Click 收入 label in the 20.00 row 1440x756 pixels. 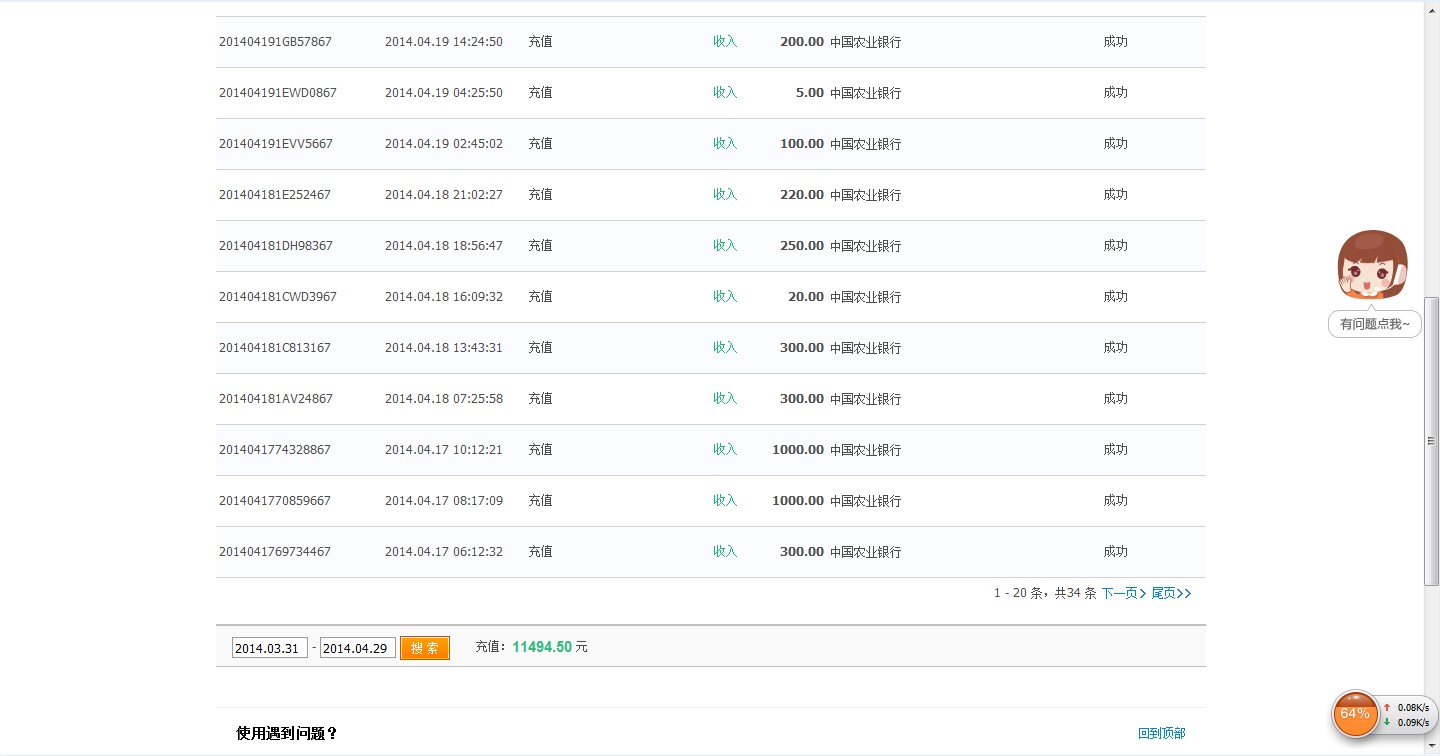click(x=725, y=297)
